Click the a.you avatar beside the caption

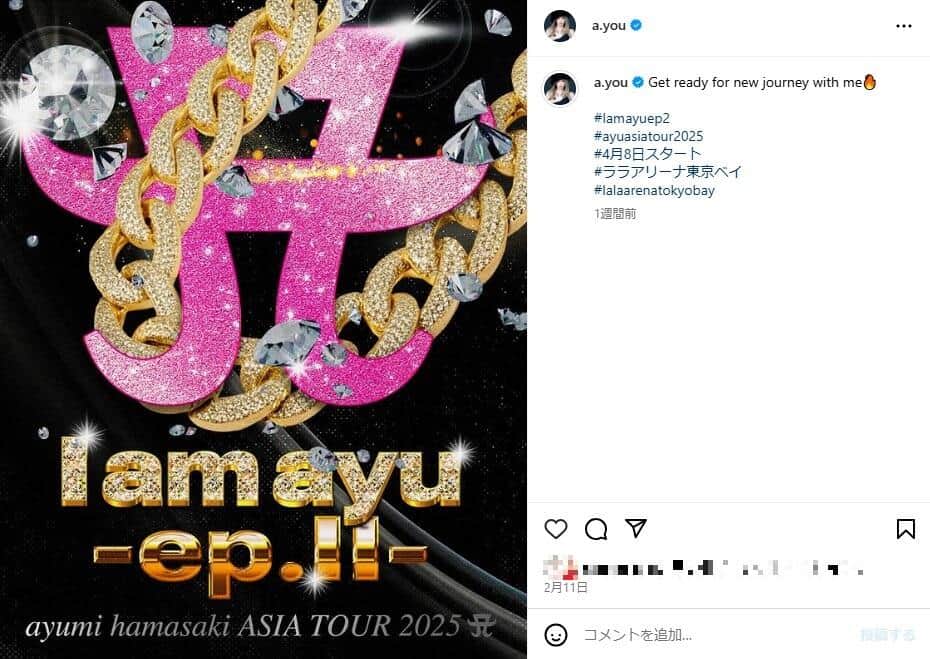(x=560, y=89)
